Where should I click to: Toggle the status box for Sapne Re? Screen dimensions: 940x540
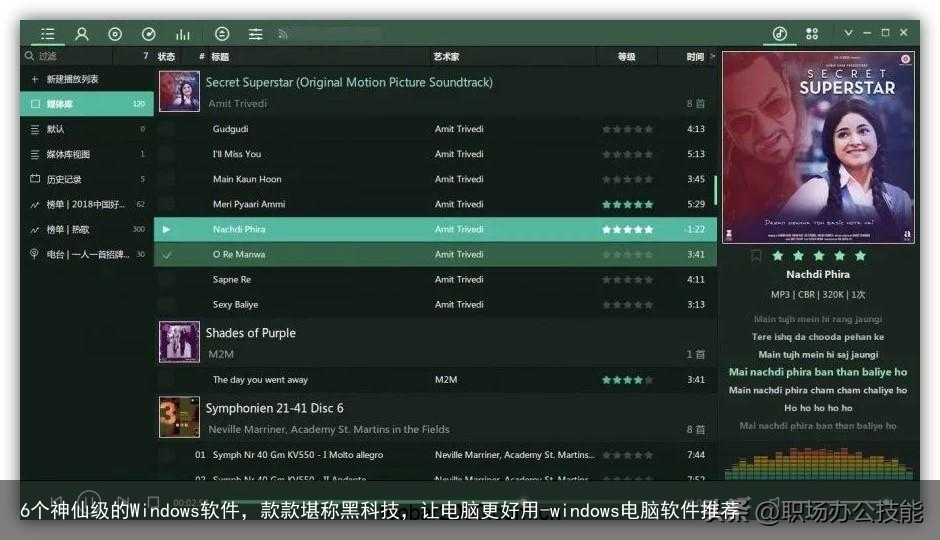tap(167, 280)
